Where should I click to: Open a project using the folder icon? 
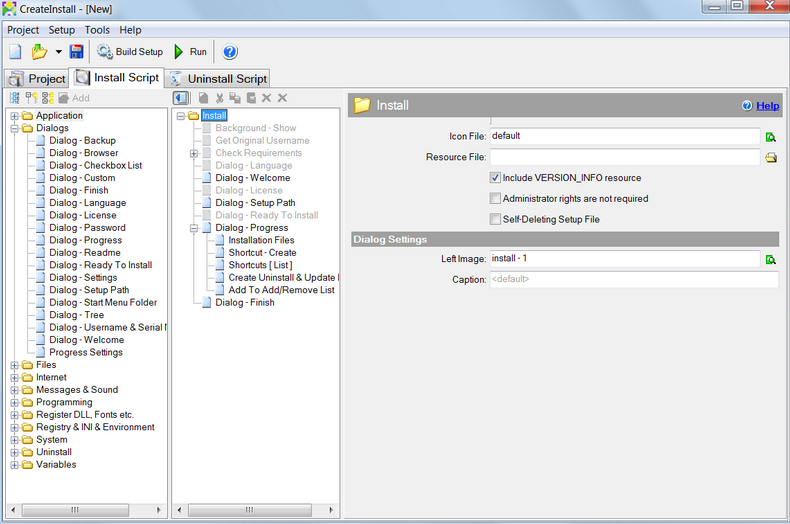point(39,51)
